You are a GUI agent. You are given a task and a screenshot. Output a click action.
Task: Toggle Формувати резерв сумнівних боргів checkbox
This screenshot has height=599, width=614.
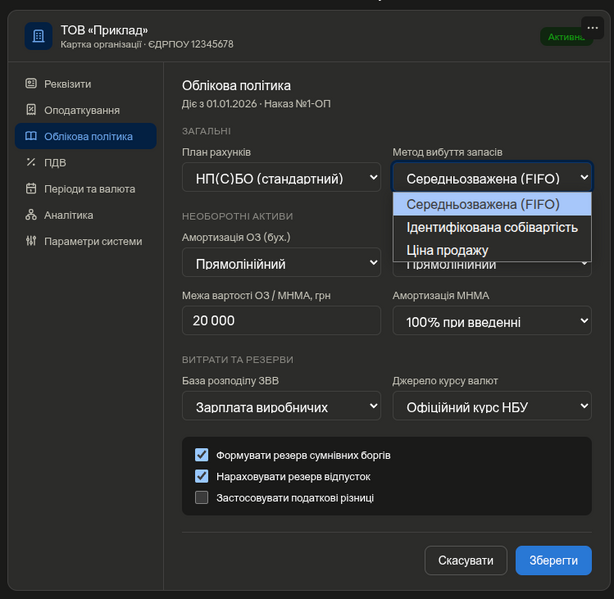click(202, 455)
